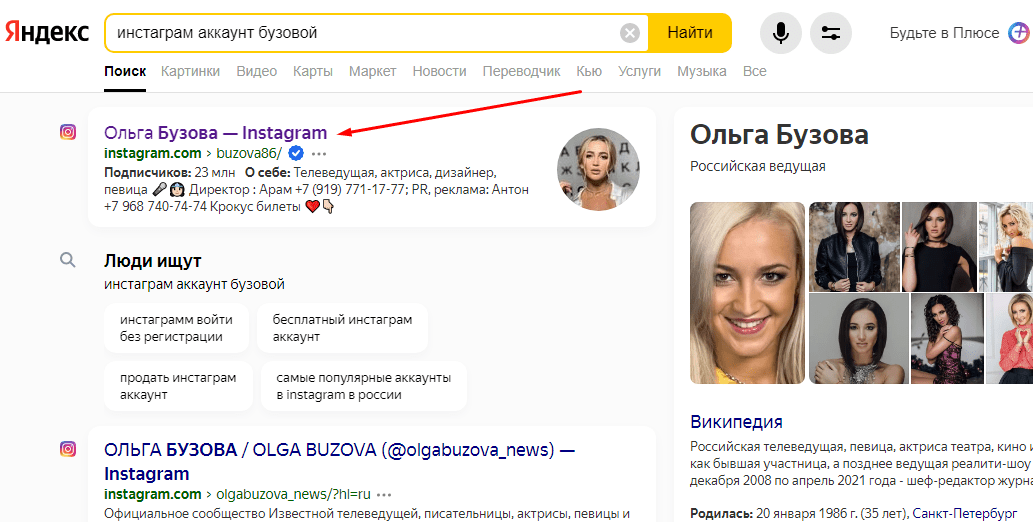Click the Российская ведущая subtitle
Image resolution: width=1033 pixels, height=522 pixels.
(758, 166)
